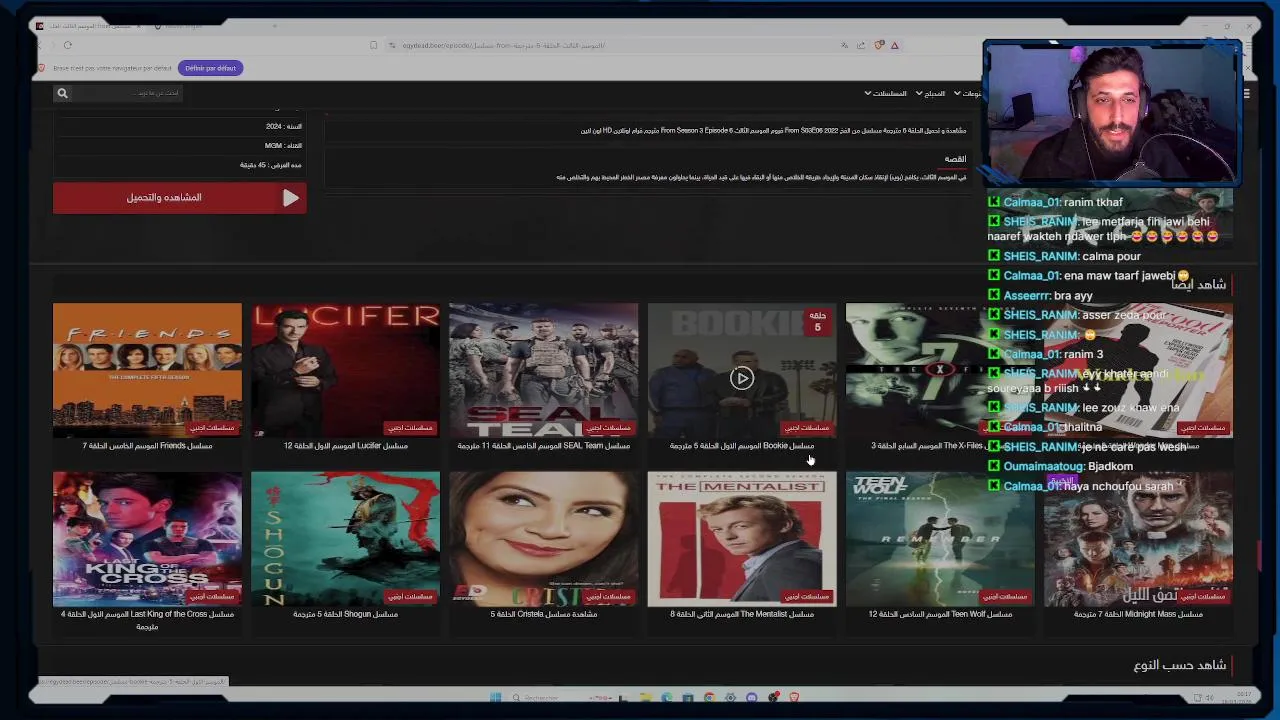Click the play icon on the red watch button
Viewport: 1280px width, 720px height.
[x=291, y=198]
